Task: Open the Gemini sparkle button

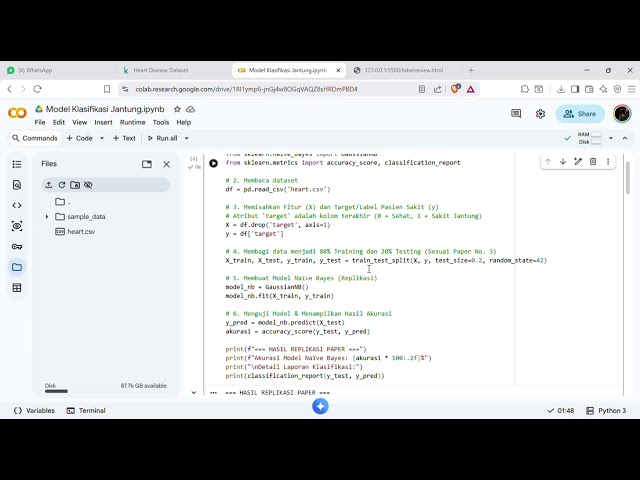Action: 320,406
